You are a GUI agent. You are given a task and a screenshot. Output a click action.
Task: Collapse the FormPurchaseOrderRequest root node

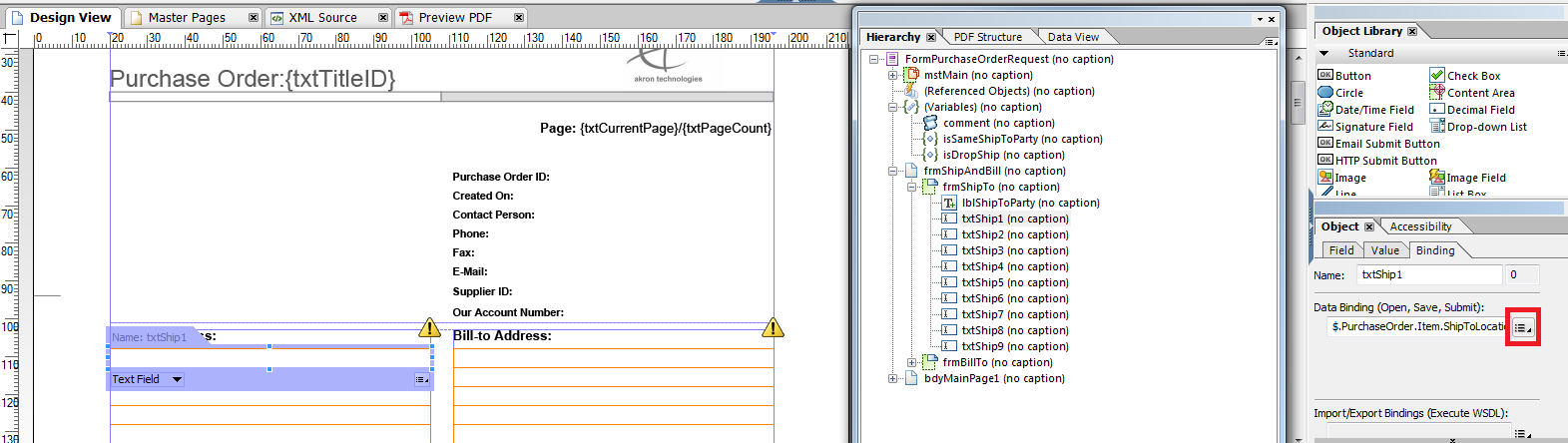pos(874,59)
